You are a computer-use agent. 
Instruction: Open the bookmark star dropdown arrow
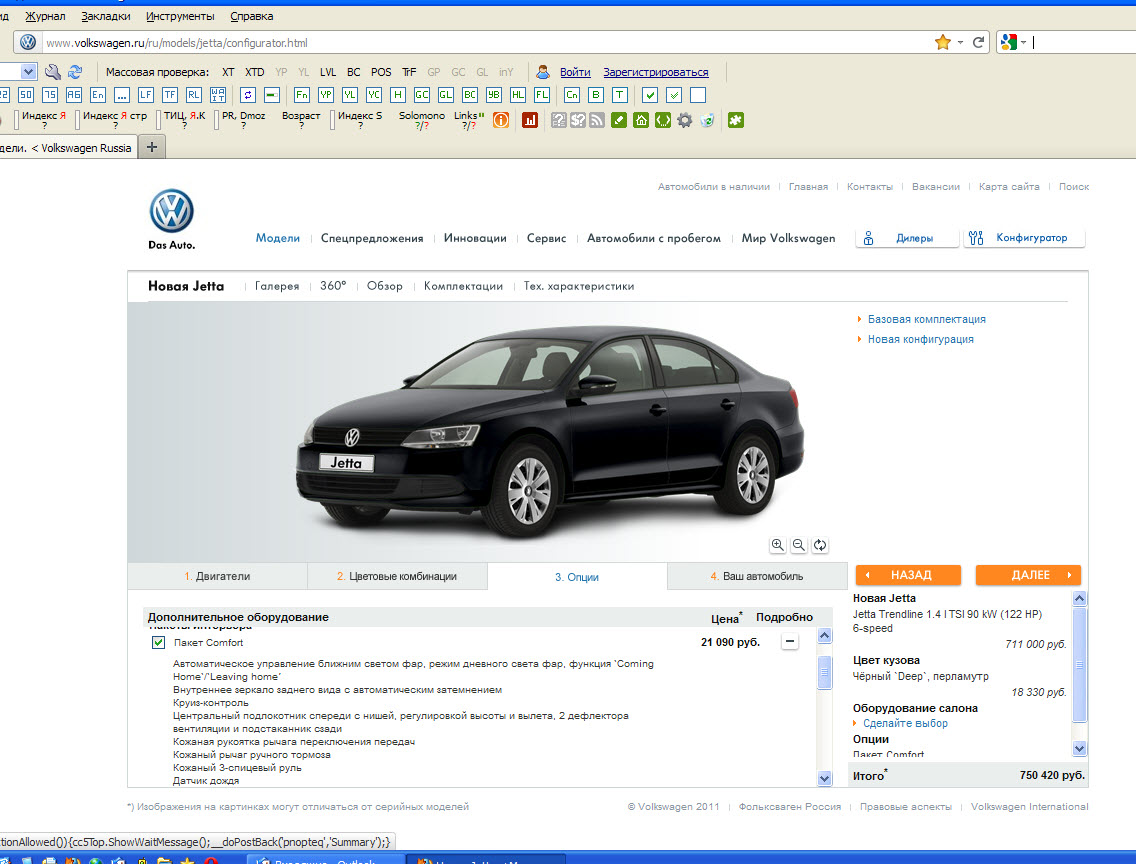960,43
